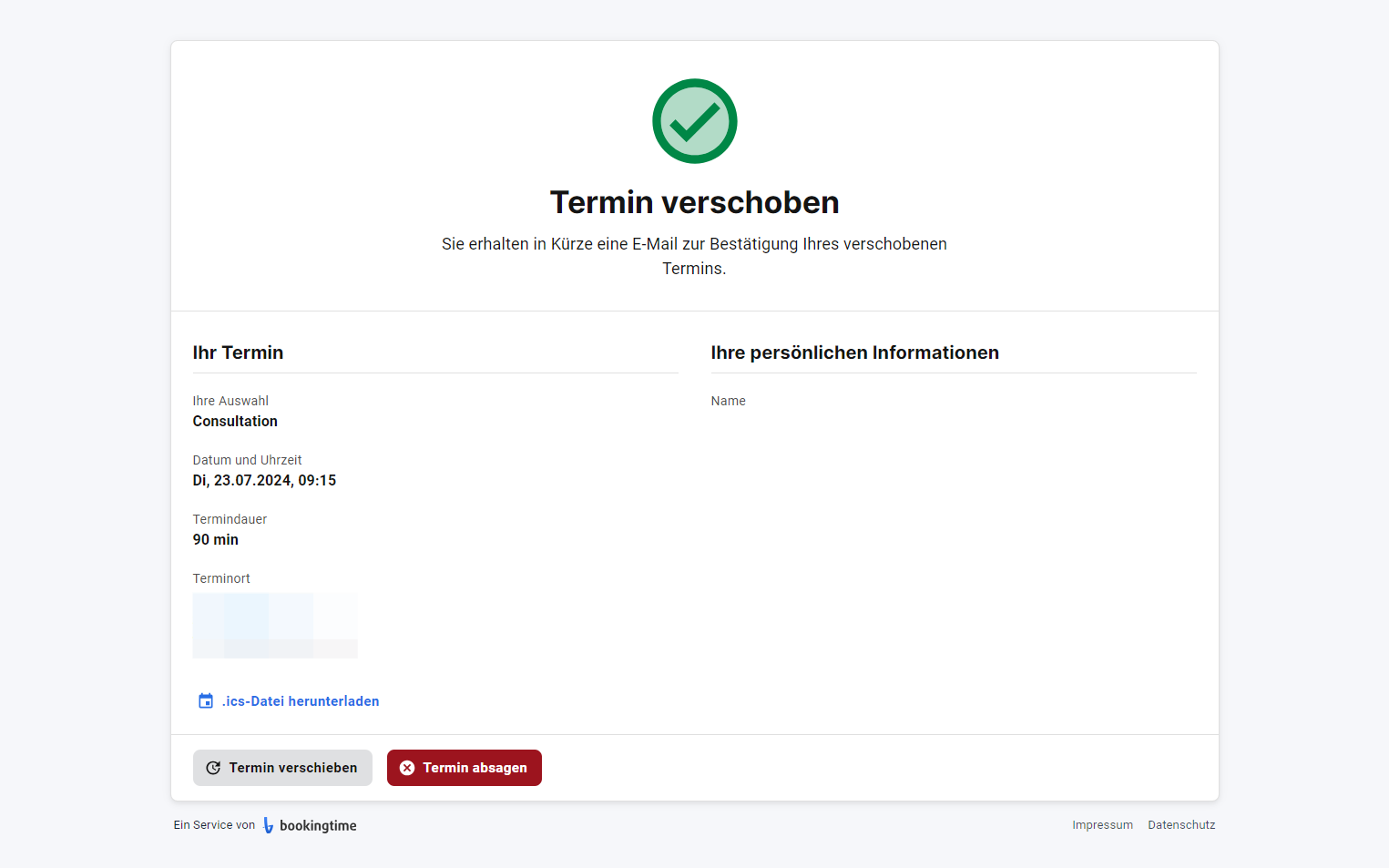Click 'Ihre persönlichen Informationen' heading
This screenshot has width=1389, height=868.
click(854, 352)
